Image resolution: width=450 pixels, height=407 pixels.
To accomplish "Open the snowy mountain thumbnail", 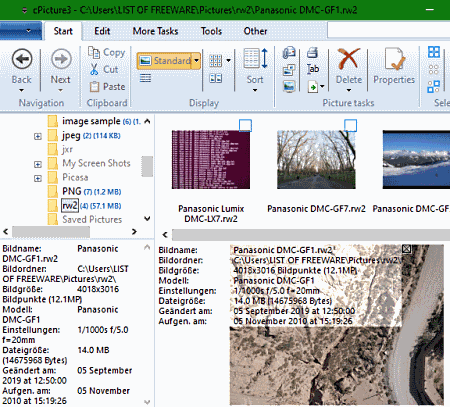I will point(416,160).
